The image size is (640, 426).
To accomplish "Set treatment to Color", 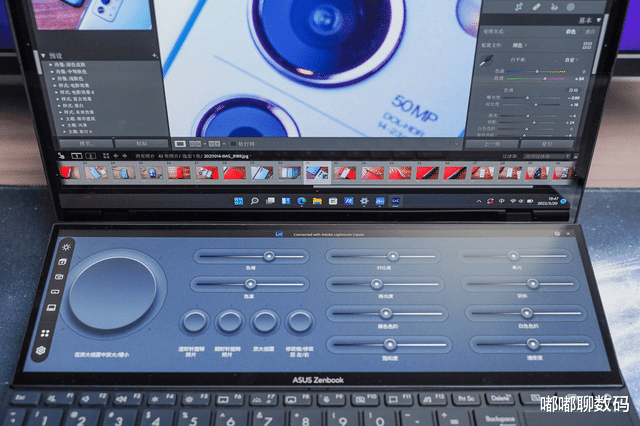I will 570,32.
